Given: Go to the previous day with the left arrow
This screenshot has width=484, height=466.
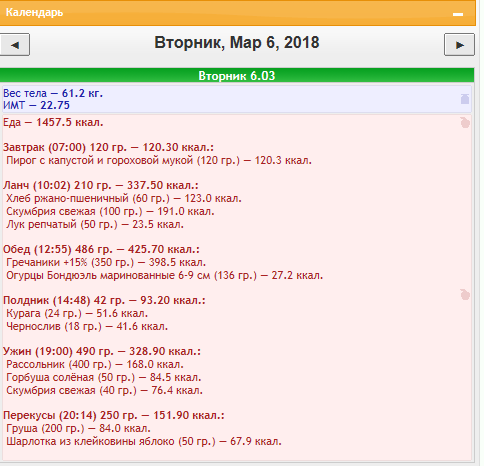Looking at the screenshot, I should click(15, 45).
